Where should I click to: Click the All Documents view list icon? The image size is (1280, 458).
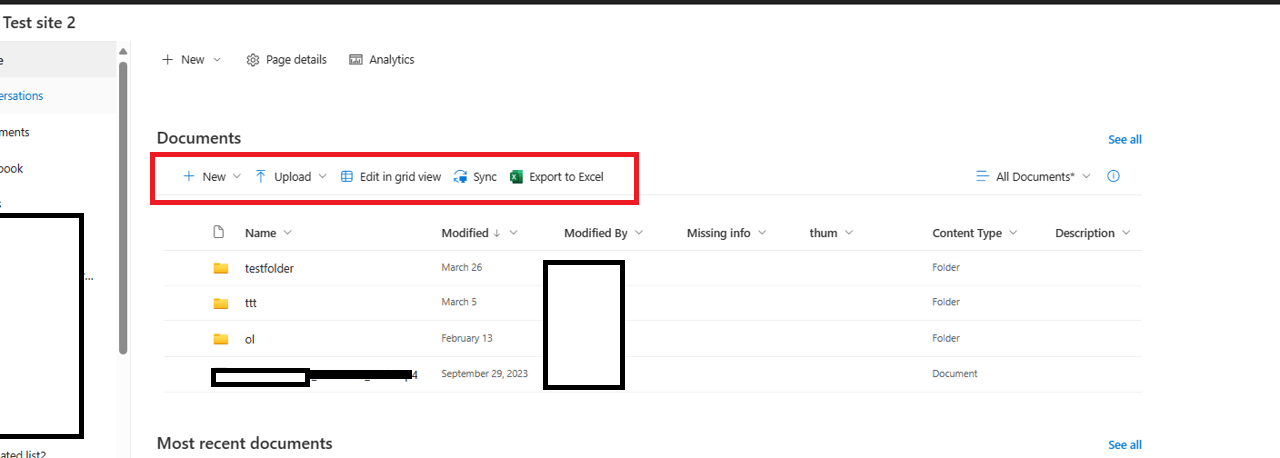pos(982,177)
